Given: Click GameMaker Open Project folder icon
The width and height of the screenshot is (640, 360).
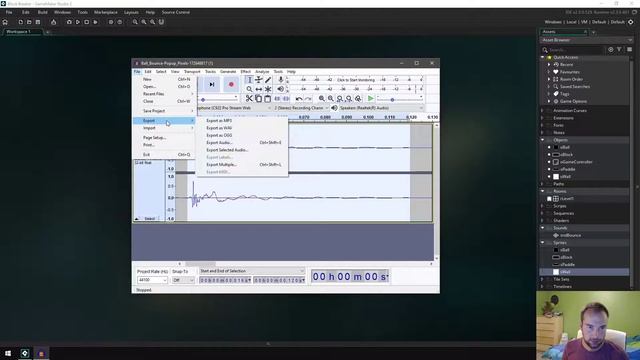Looking at the screenshot, I should click(x=29, y=22).
